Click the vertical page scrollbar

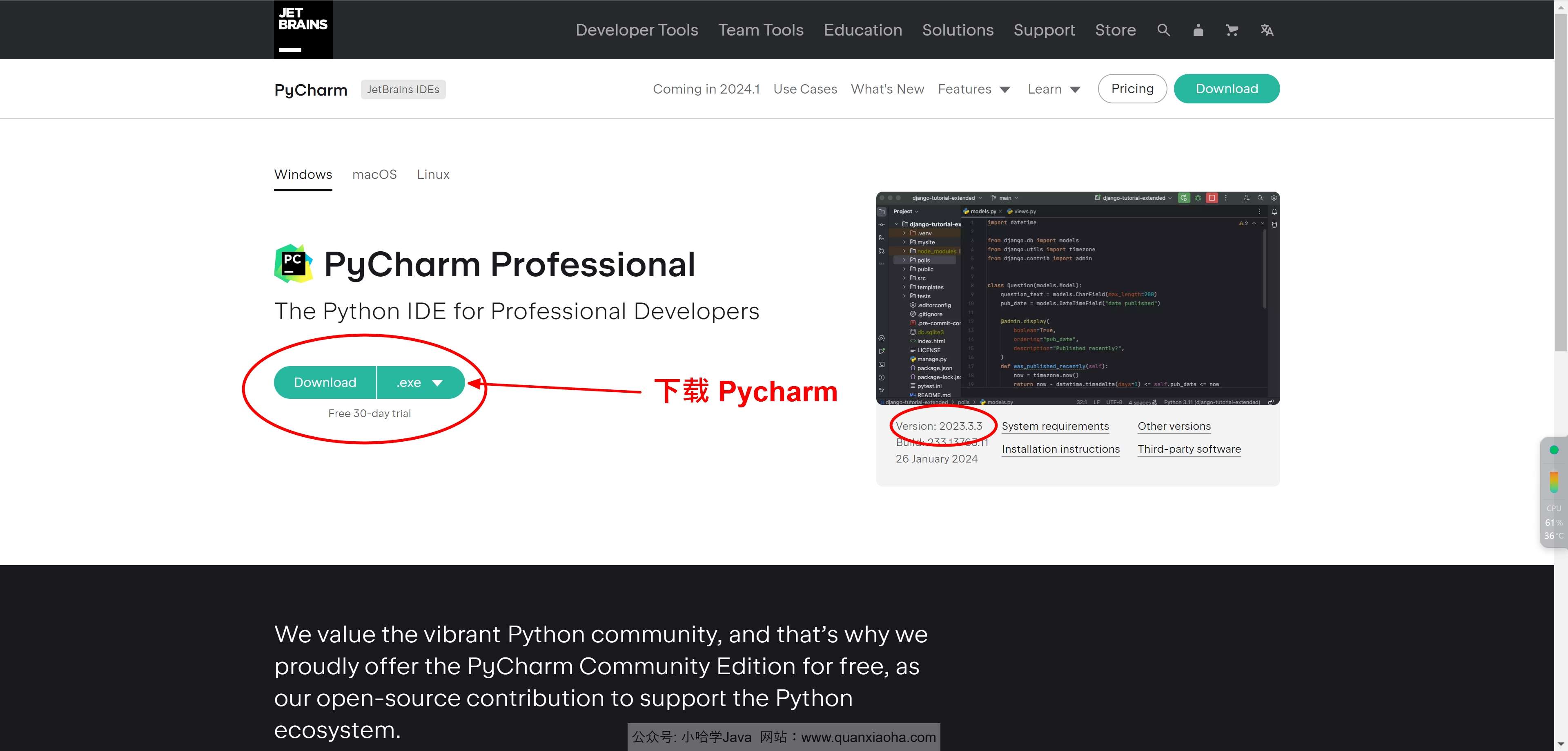(x=1561, y=183)
